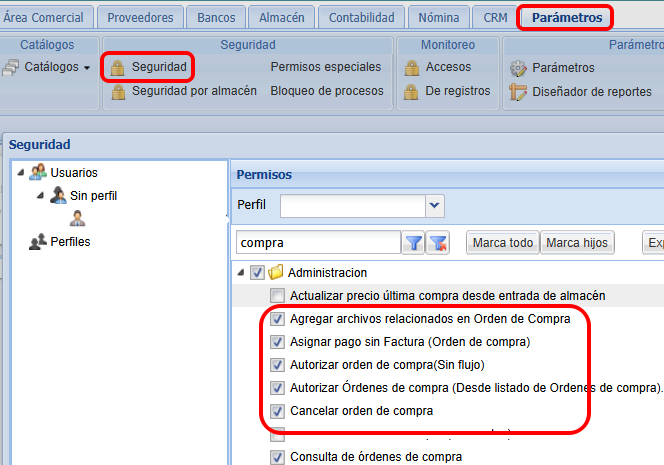Open the Catálogos stacked-windows icon
664x465 pixels.
(x=11, y=67)
